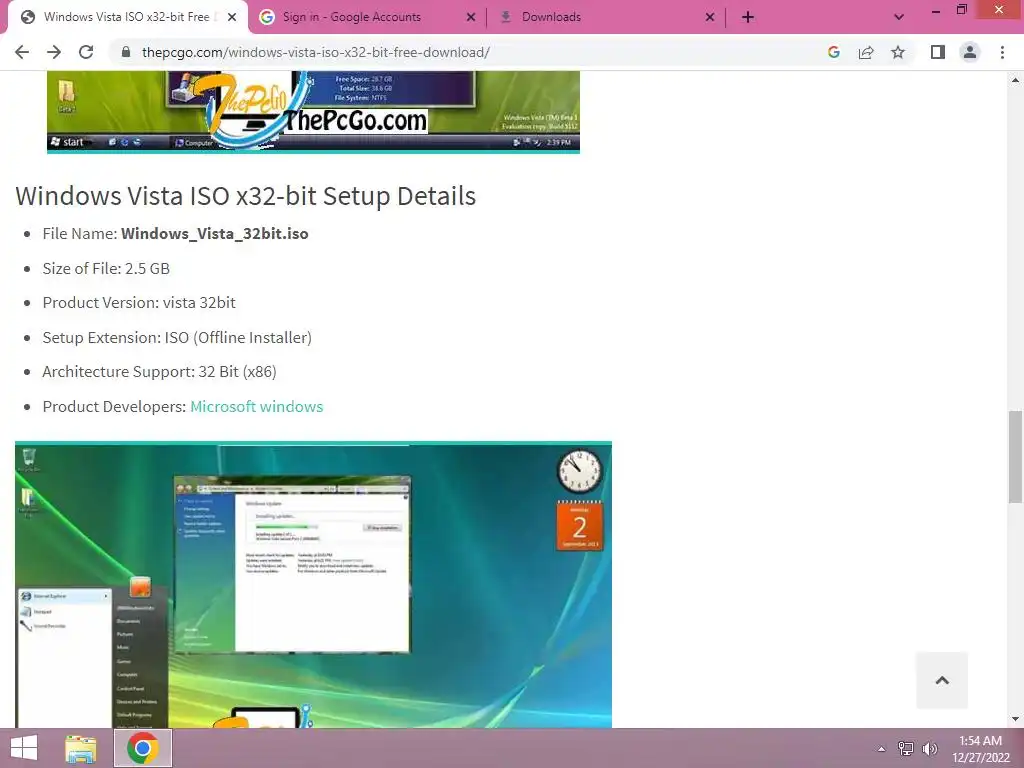Image resolution: width=1024 pixels, height=768 pixels.
Task: Click the heading Windows Vista ISO x32-bit Setup Details
Action: (246, 196)
